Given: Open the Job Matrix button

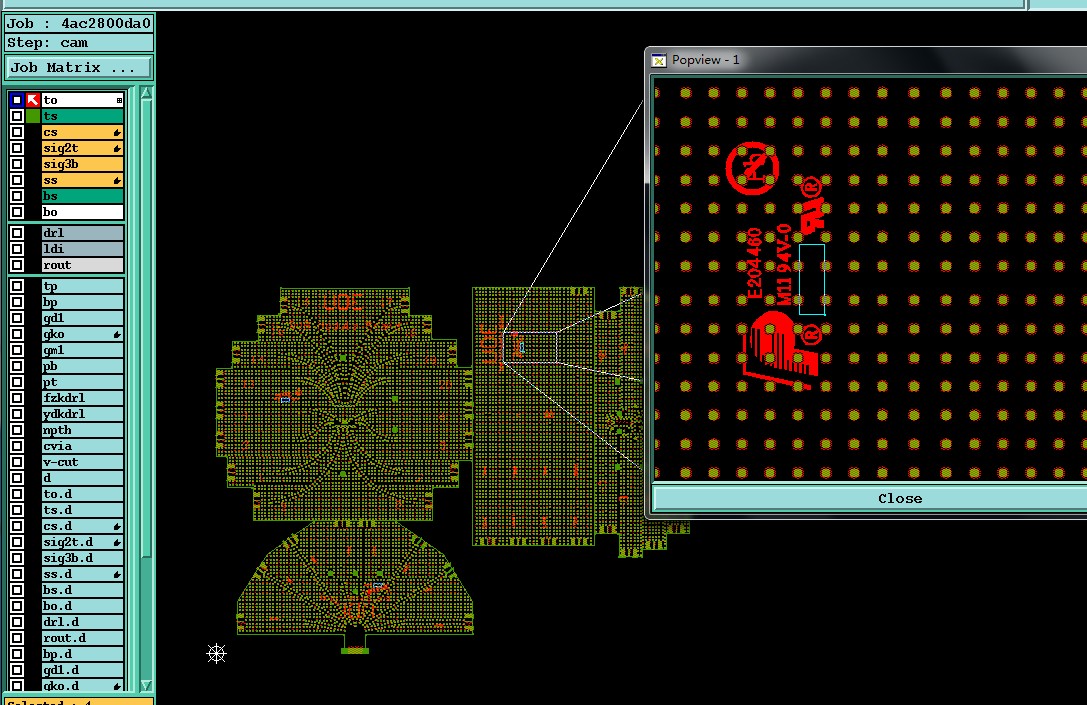Looking at the screenshot, I should 79,67.
